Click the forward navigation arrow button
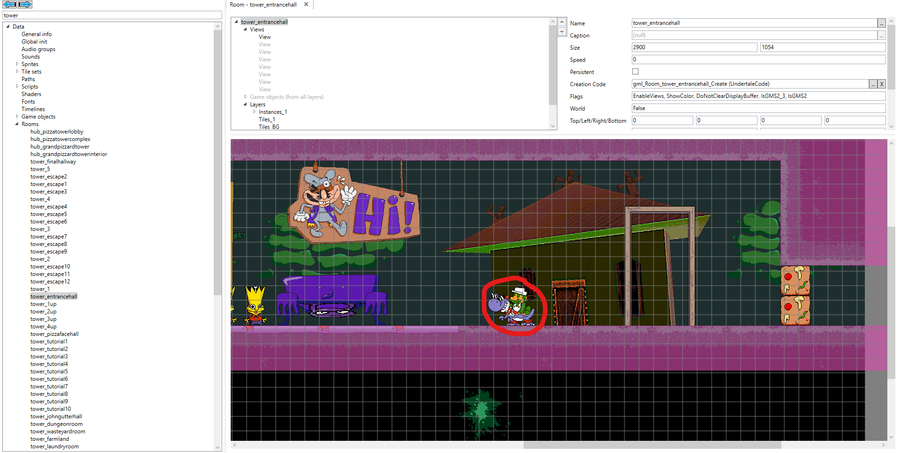The height and width of the screenshot is (453, 900). click(x=24, y=5)
